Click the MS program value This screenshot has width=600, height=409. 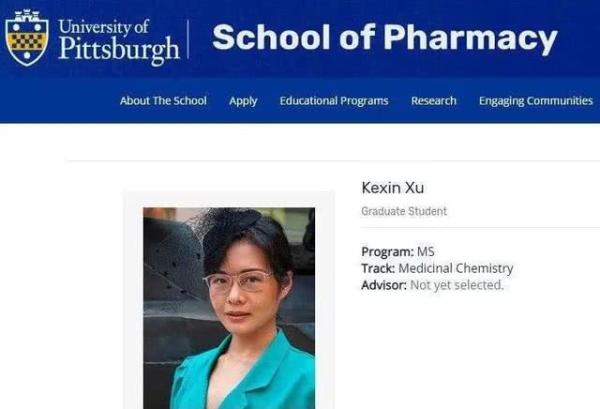(x=426, y=252)
